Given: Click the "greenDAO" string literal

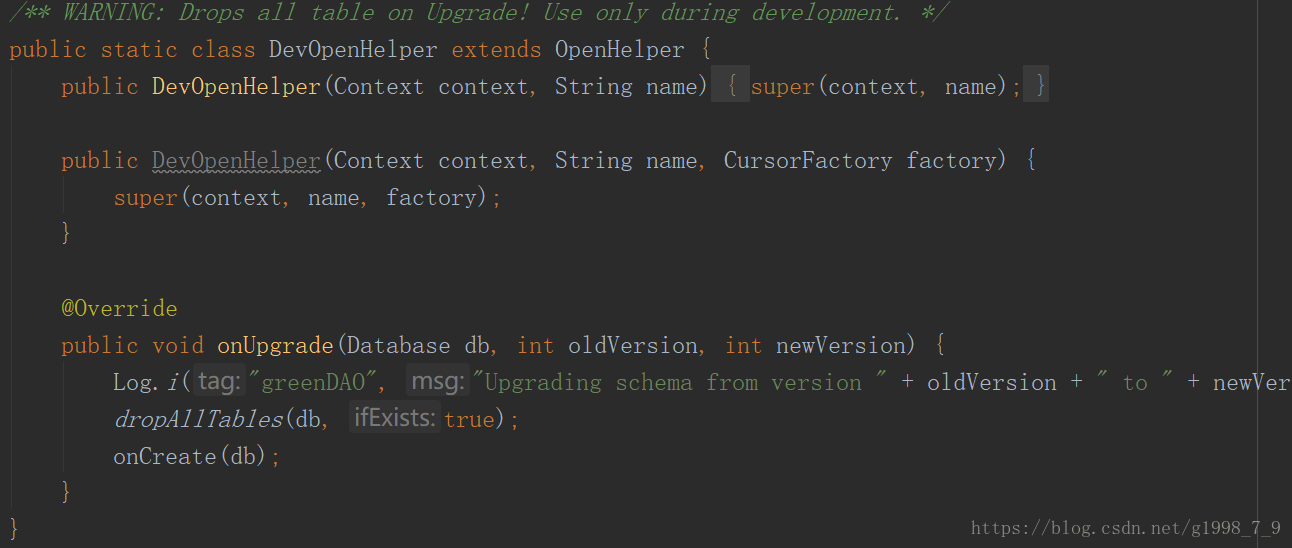Looking at the screenshot, I should point(310,383).
